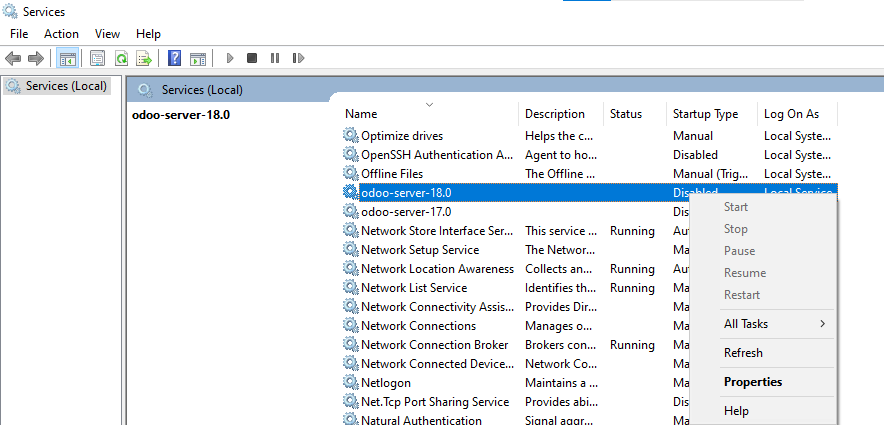The height and width of the screenshot is (425, 884).
Task: Select Network Location Awareness service
Action: (x=437, y=269)
